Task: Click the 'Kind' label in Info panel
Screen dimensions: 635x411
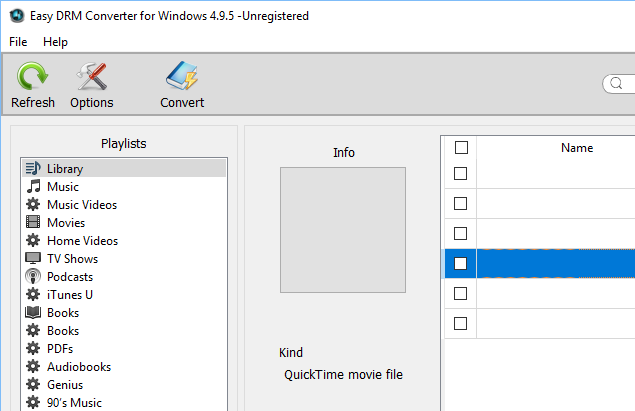Action: (291, 352)
